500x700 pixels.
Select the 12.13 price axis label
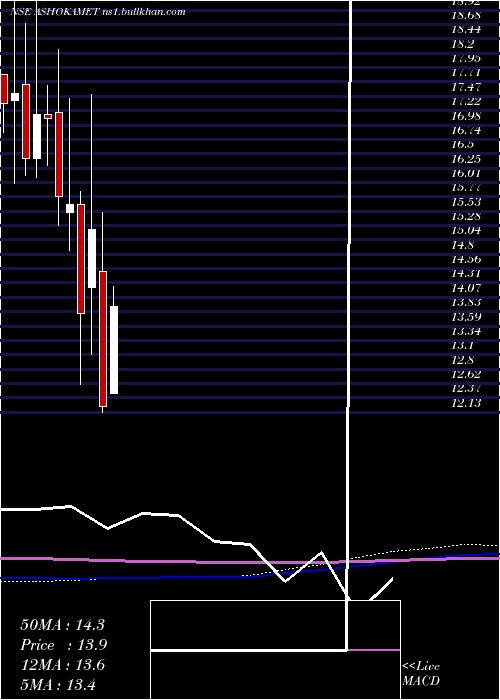point(466,403)
